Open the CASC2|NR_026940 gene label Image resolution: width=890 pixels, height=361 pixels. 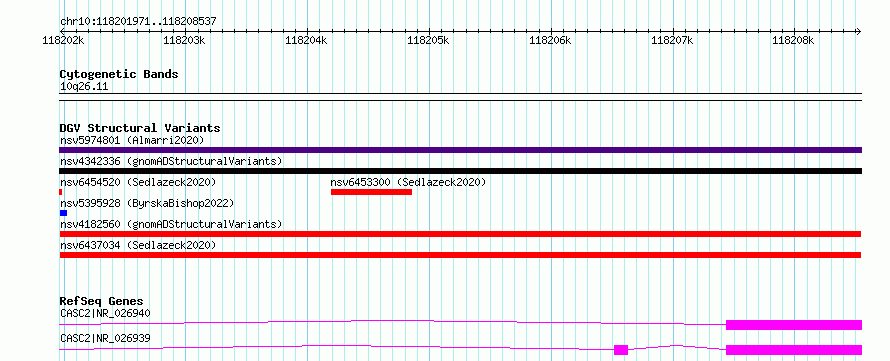(105, 313)
